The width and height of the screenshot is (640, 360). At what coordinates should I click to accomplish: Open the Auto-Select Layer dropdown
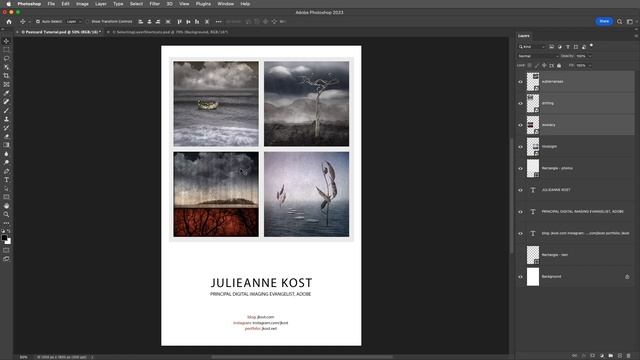pyautogui.click(x=74, y=22)
